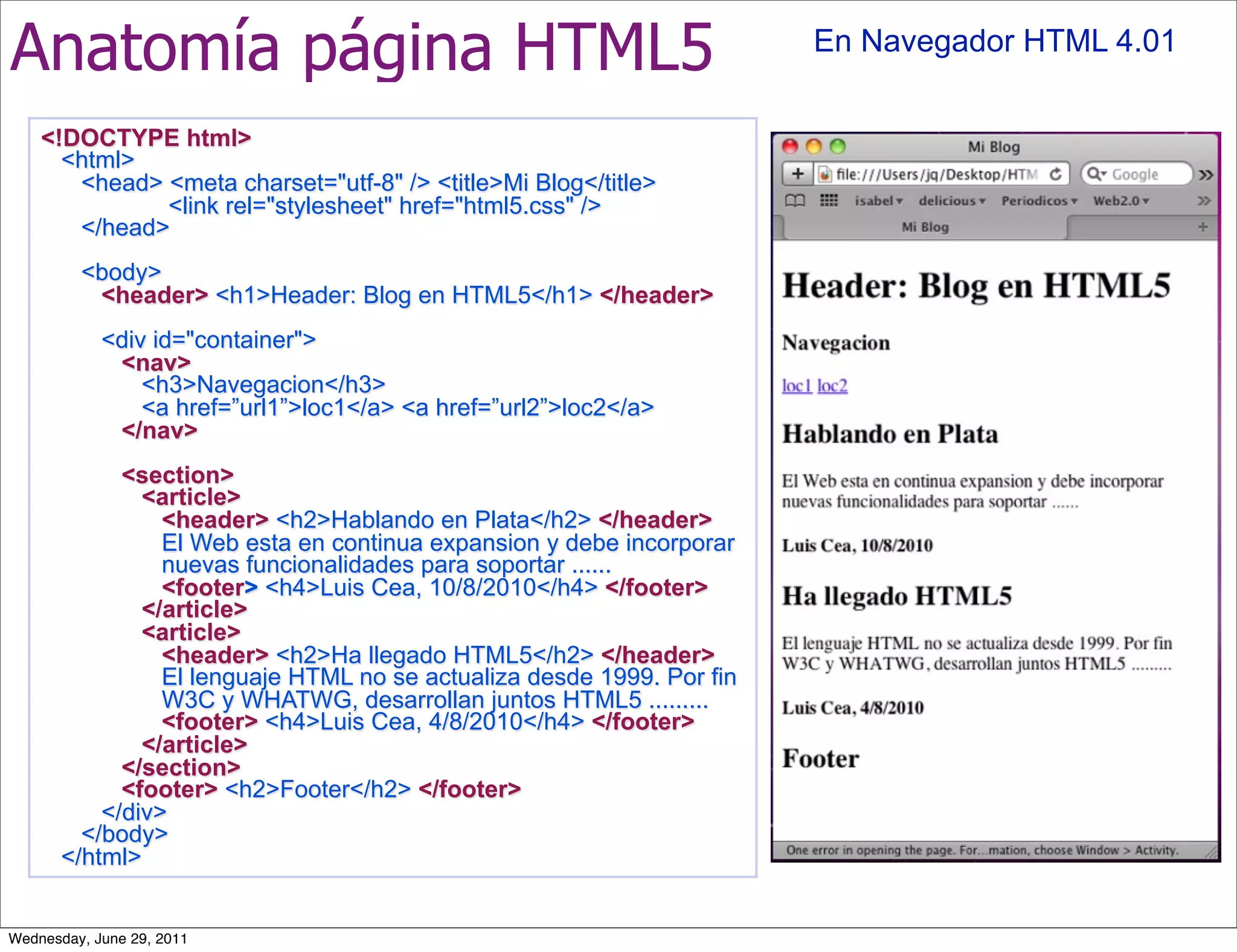Image resolution: width=1237 pixels, height=952 pixels.
Task: Reload the page with the refresh icon
Action: [1055, 174]
